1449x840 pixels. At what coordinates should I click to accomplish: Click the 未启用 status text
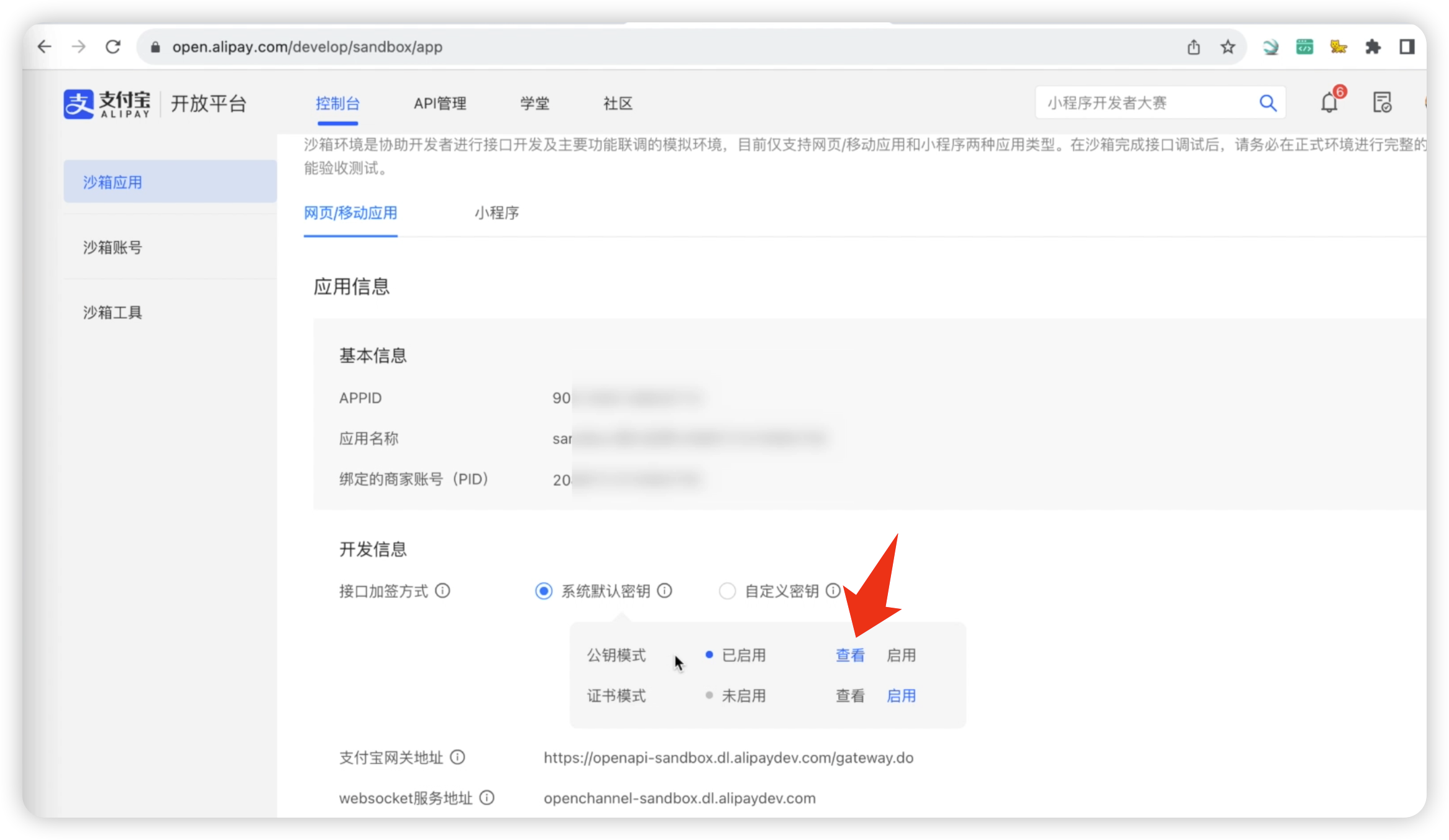743,695
